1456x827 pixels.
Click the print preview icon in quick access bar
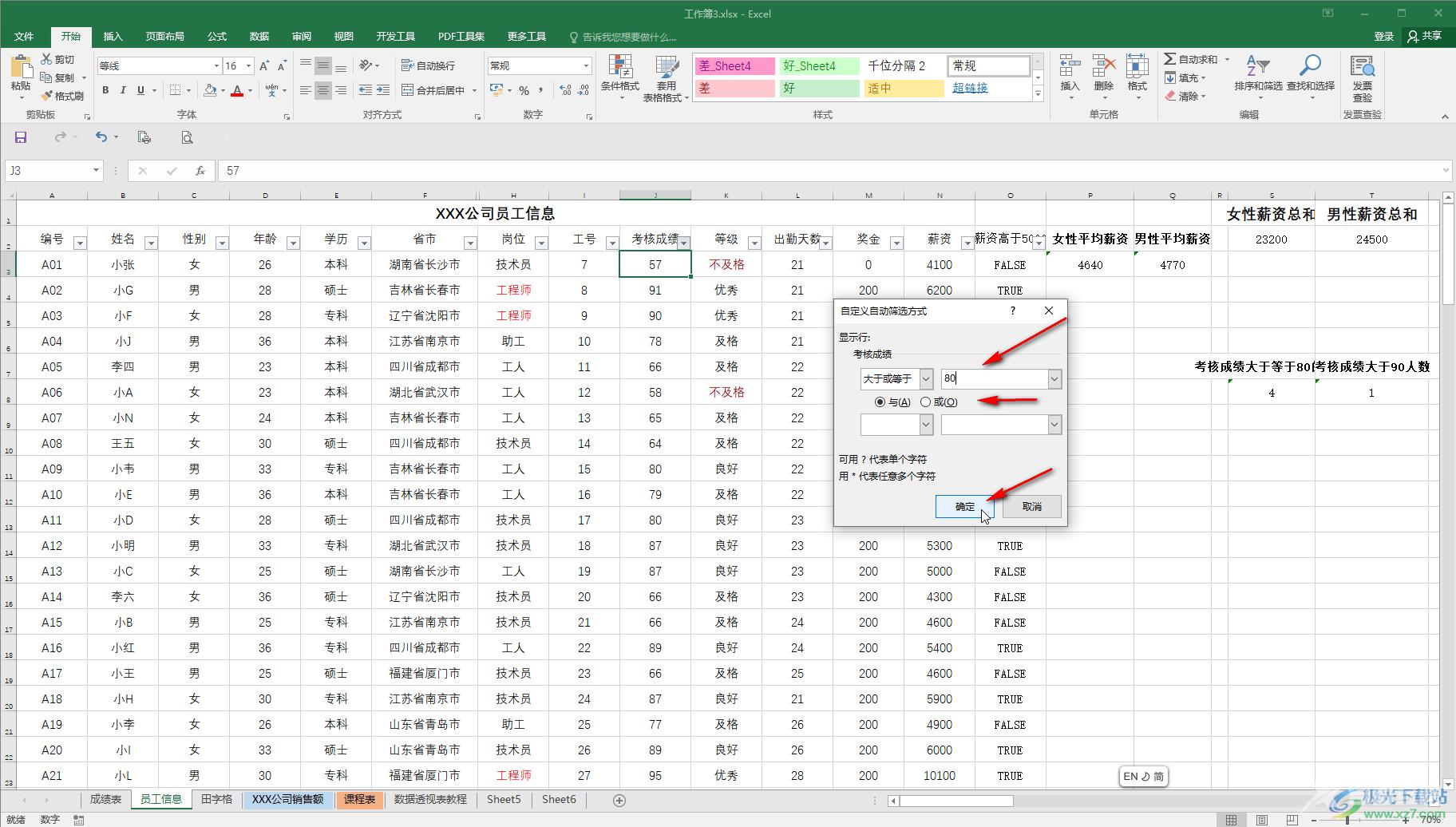187,137
